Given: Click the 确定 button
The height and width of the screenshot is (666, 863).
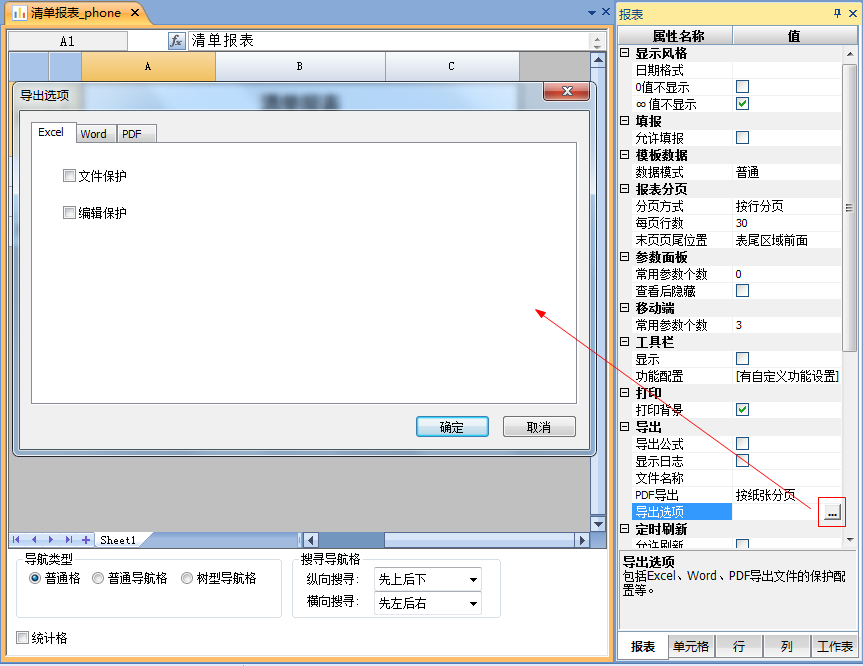Looking at the screenshot, I should (452, 427).
